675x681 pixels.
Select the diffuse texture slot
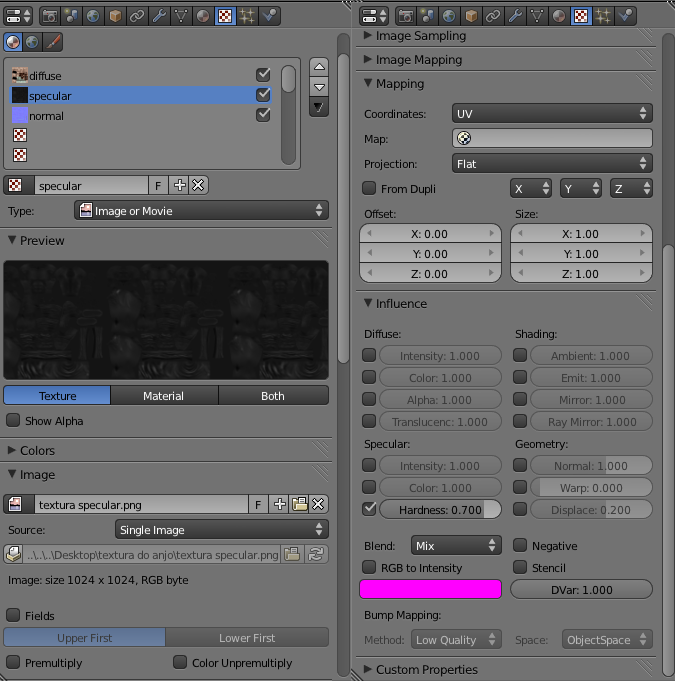tap(140, 76)
